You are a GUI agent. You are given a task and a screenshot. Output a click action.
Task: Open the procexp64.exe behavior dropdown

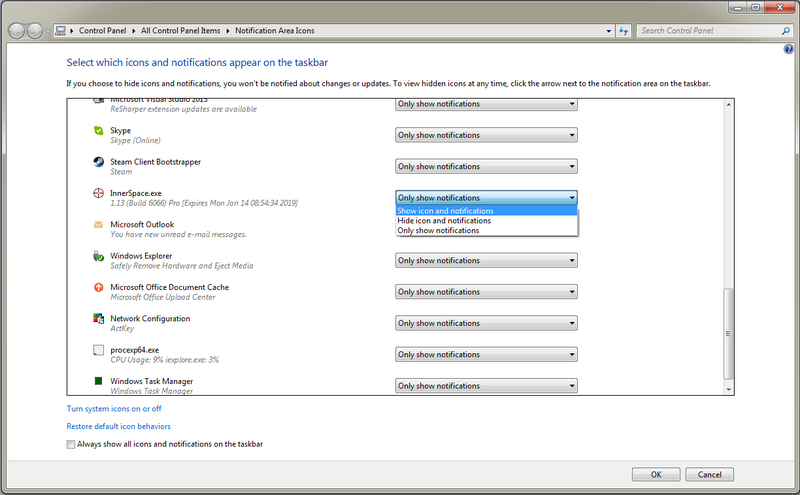point(486,354)
